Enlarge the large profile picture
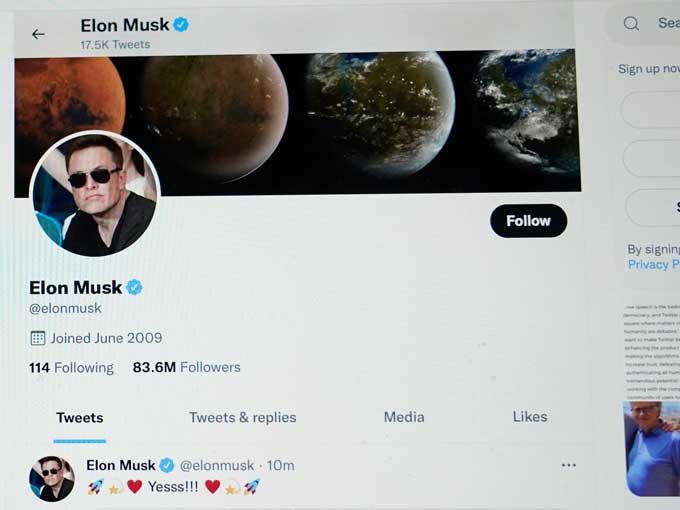 [95, 193]
